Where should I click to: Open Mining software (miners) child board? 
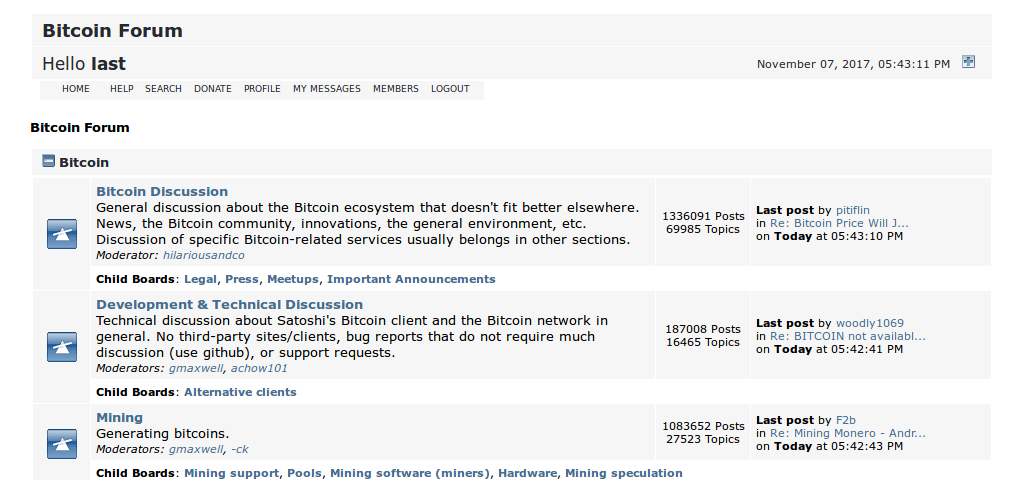point(410,473)
